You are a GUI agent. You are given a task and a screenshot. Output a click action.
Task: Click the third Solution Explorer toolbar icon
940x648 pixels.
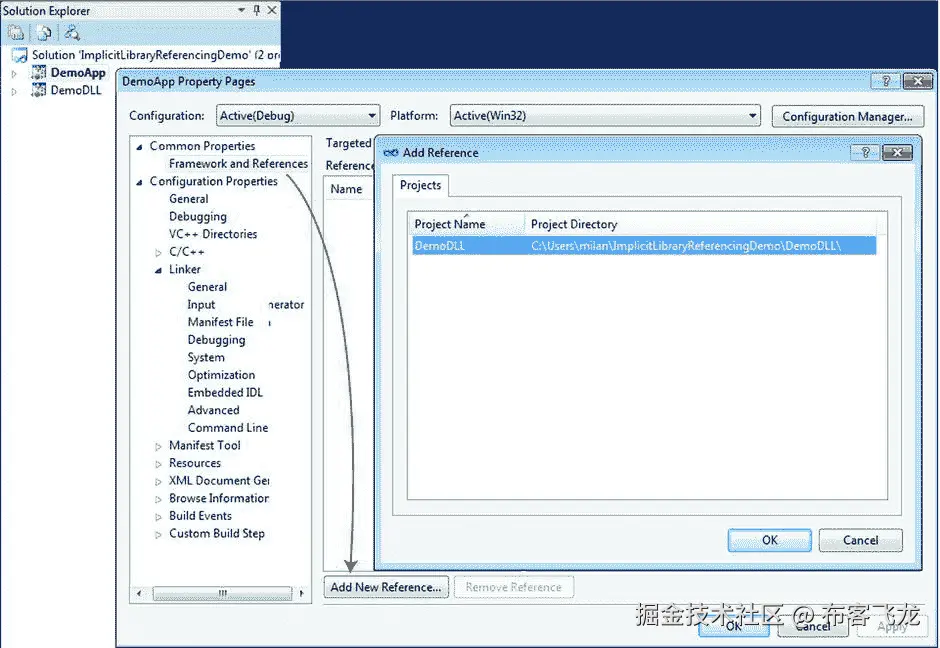tap(72, 33)
